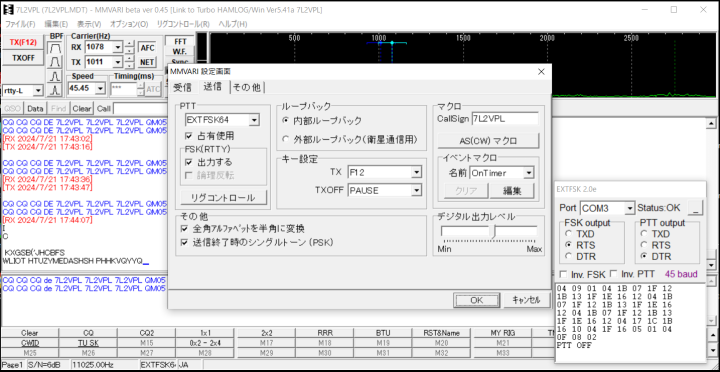720x372 pixels.
Task: Click the Call input field
Action: pos(141,109)
